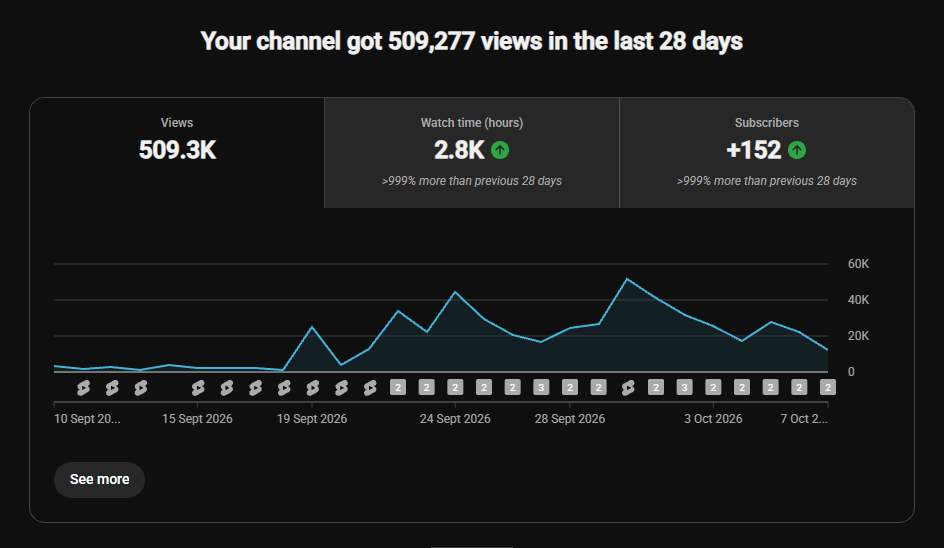Click the See more button
Screen dimensions: 944x548
pyautogui.click(x=99, y=479)
